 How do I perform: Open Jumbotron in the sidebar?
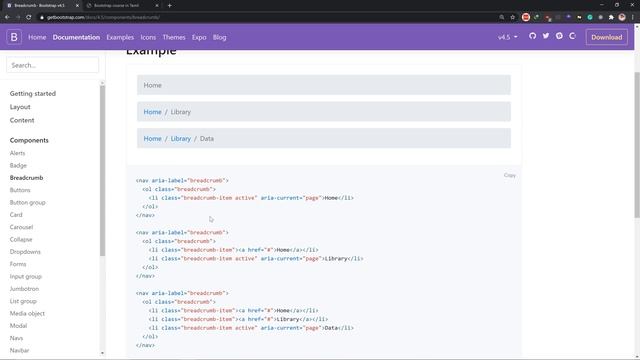[24, 289]
